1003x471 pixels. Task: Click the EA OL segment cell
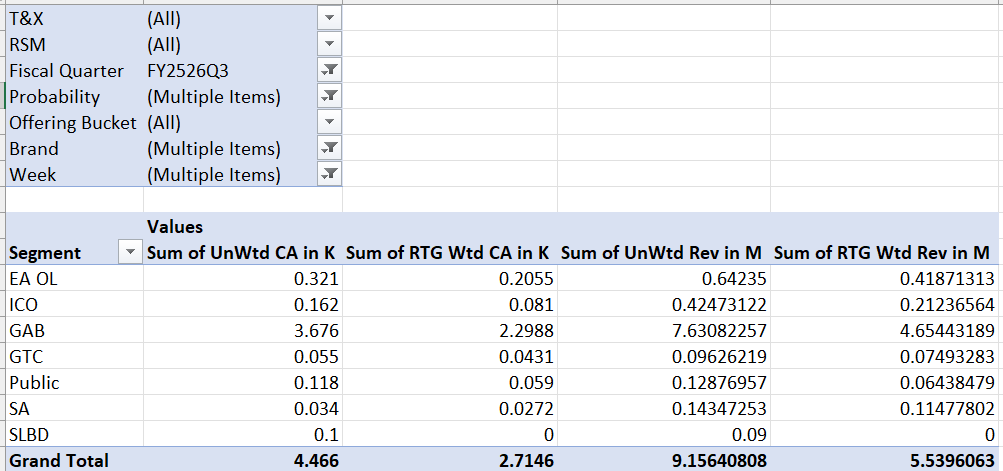pyautogui.click(x=33, y=279)
